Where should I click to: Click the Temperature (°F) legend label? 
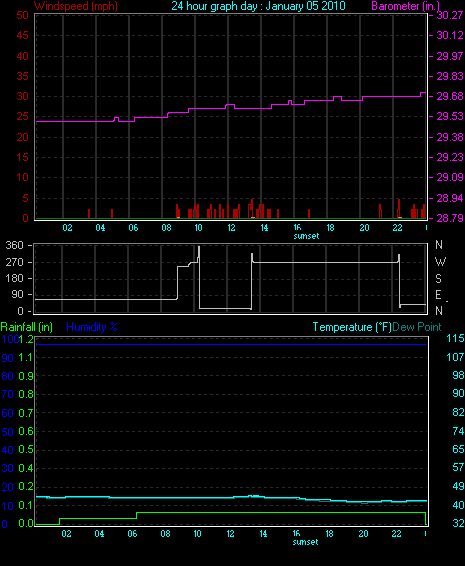352,327
